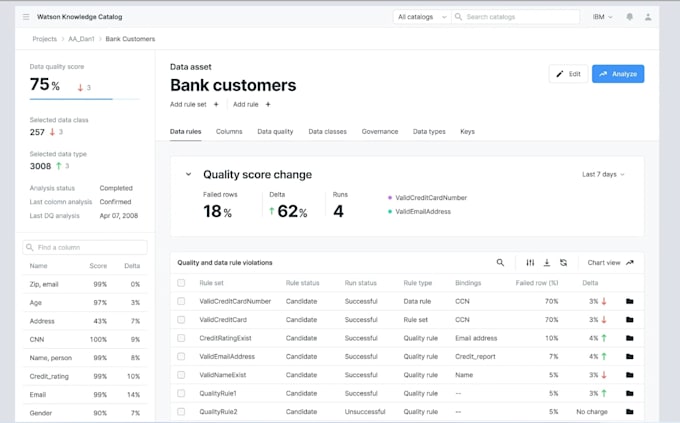Click the search catalogs magnifier icon
This screenshot has height=423, width=680.
point(458,17)
